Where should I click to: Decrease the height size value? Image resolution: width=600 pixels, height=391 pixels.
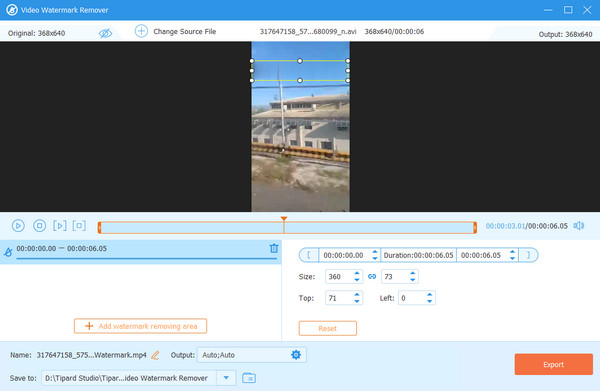(412, 280)
